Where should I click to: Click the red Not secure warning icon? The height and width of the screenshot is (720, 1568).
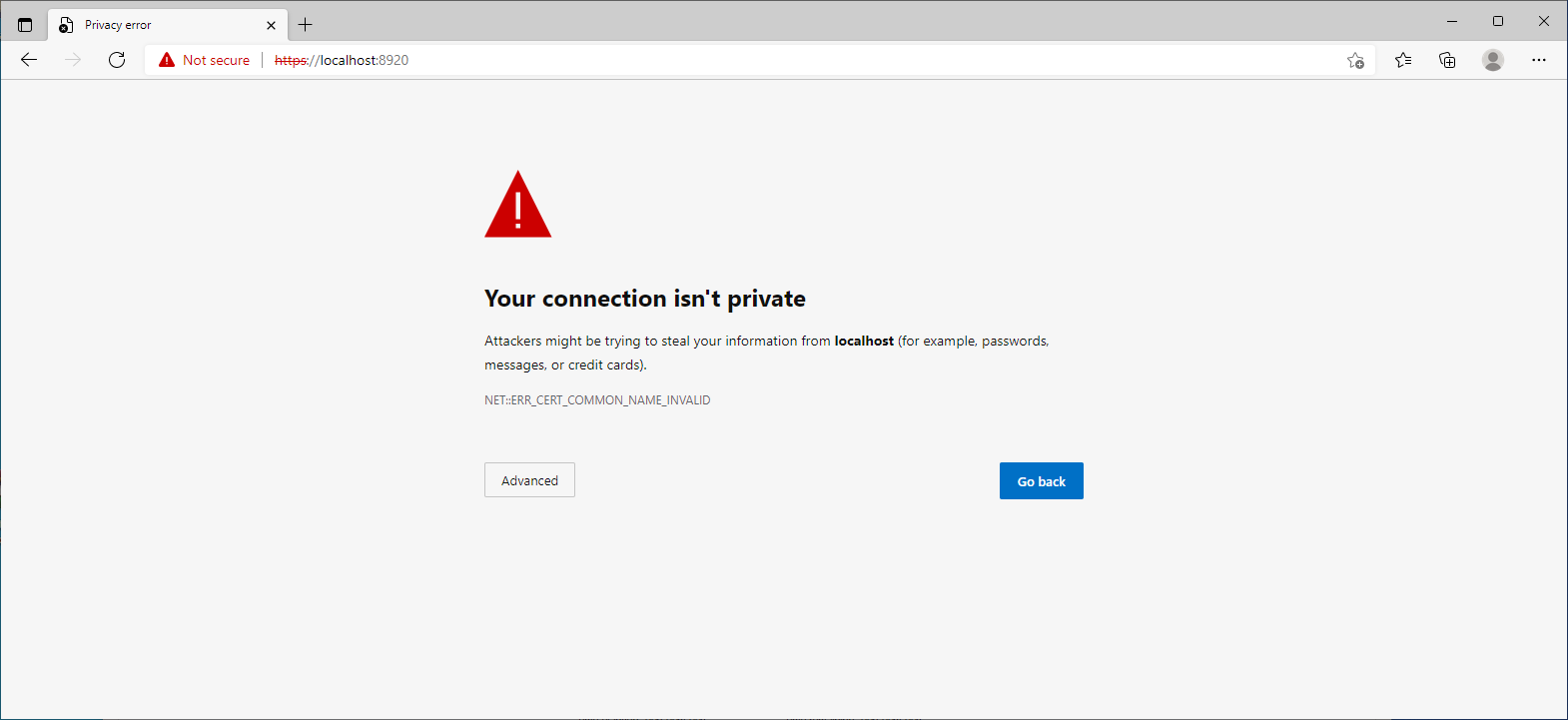coord(167,60)
